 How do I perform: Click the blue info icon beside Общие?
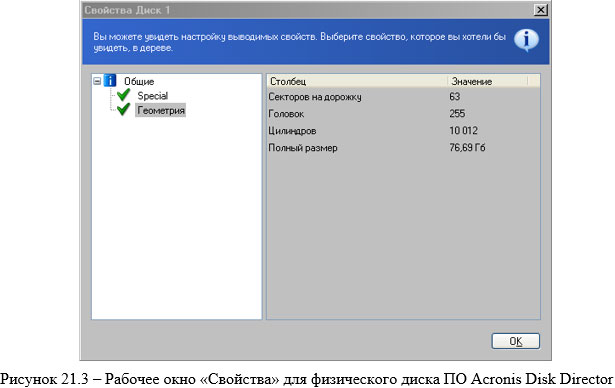tap(110, 80)
